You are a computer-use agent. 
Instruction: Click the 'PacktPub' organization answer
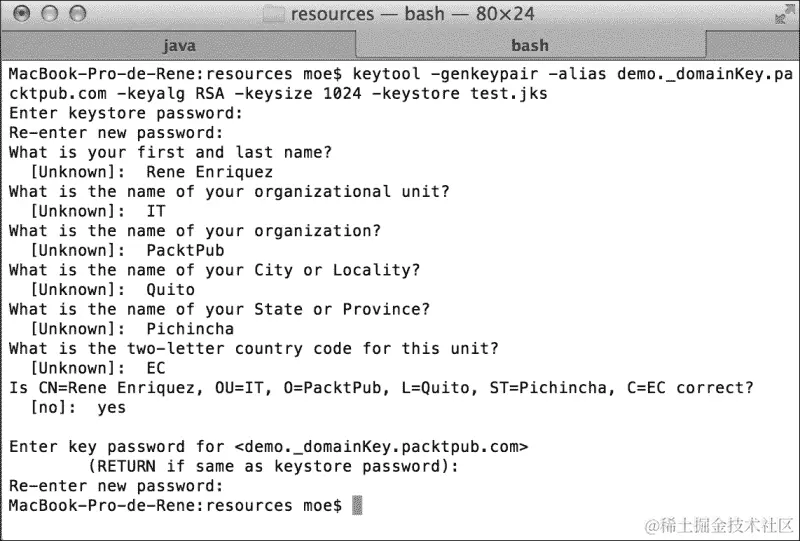tap(185, 251)
